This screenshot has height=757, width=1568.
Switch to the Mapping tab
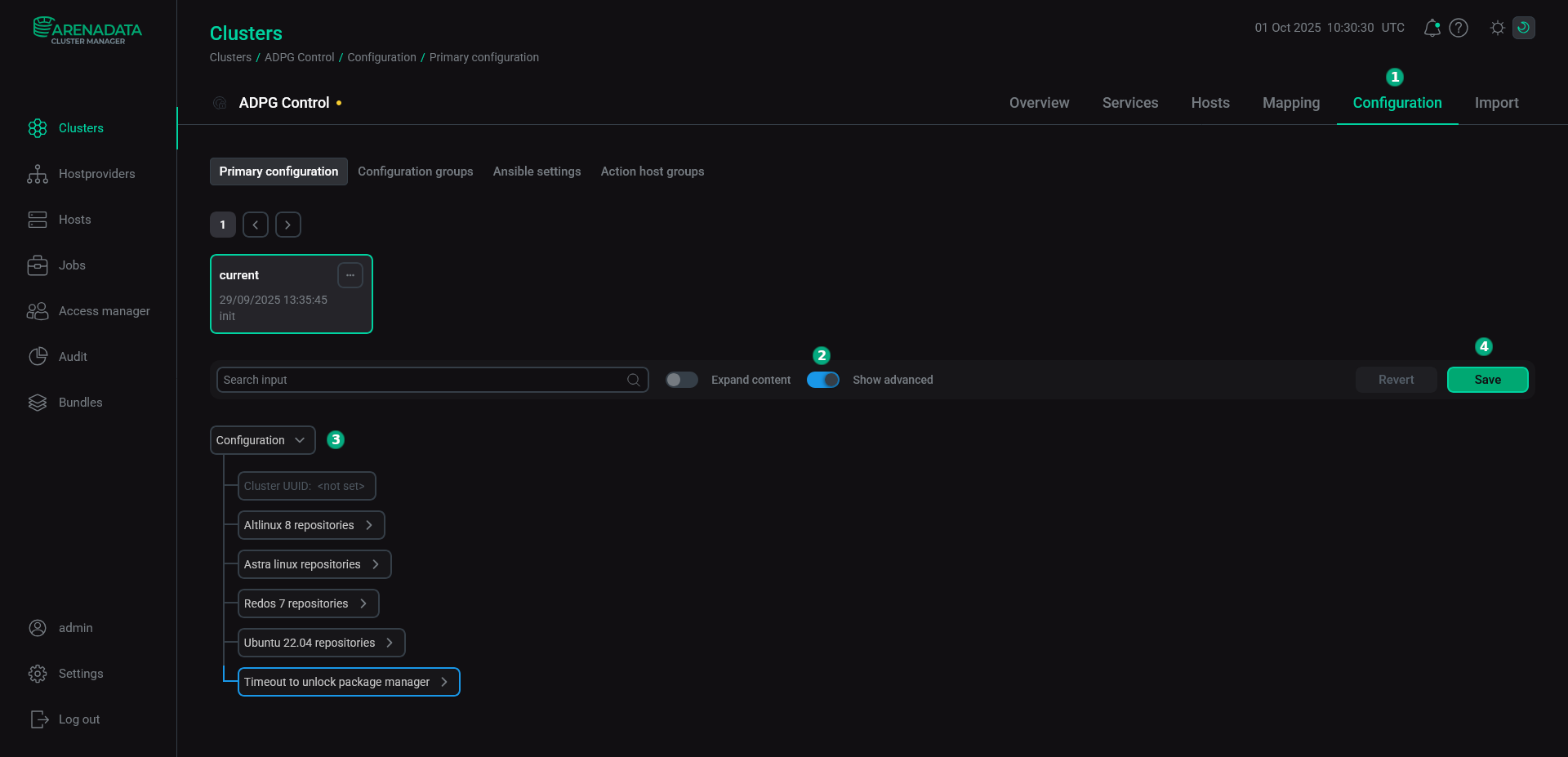click(1290, 103)
